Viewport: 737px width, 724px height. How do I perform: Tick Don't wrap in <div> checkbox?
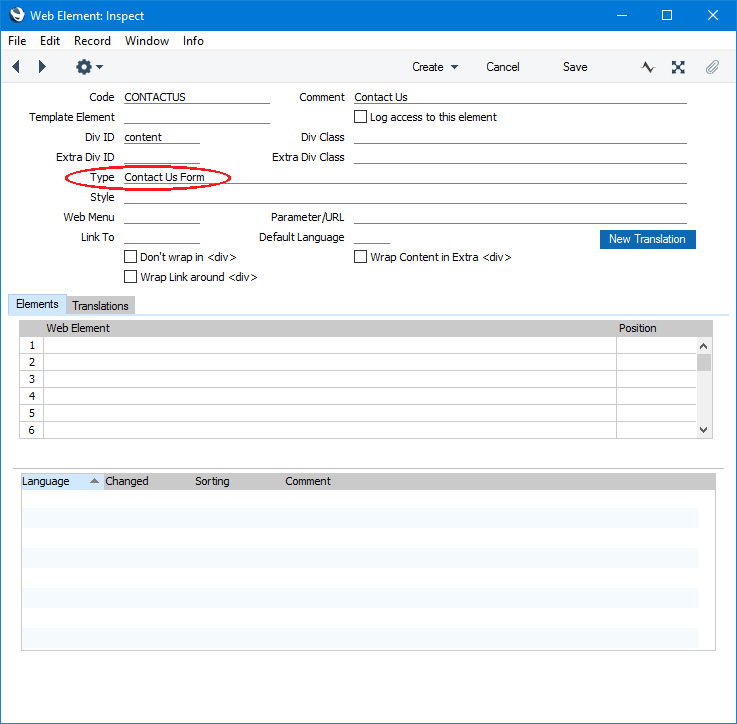(x=130, y=257)
